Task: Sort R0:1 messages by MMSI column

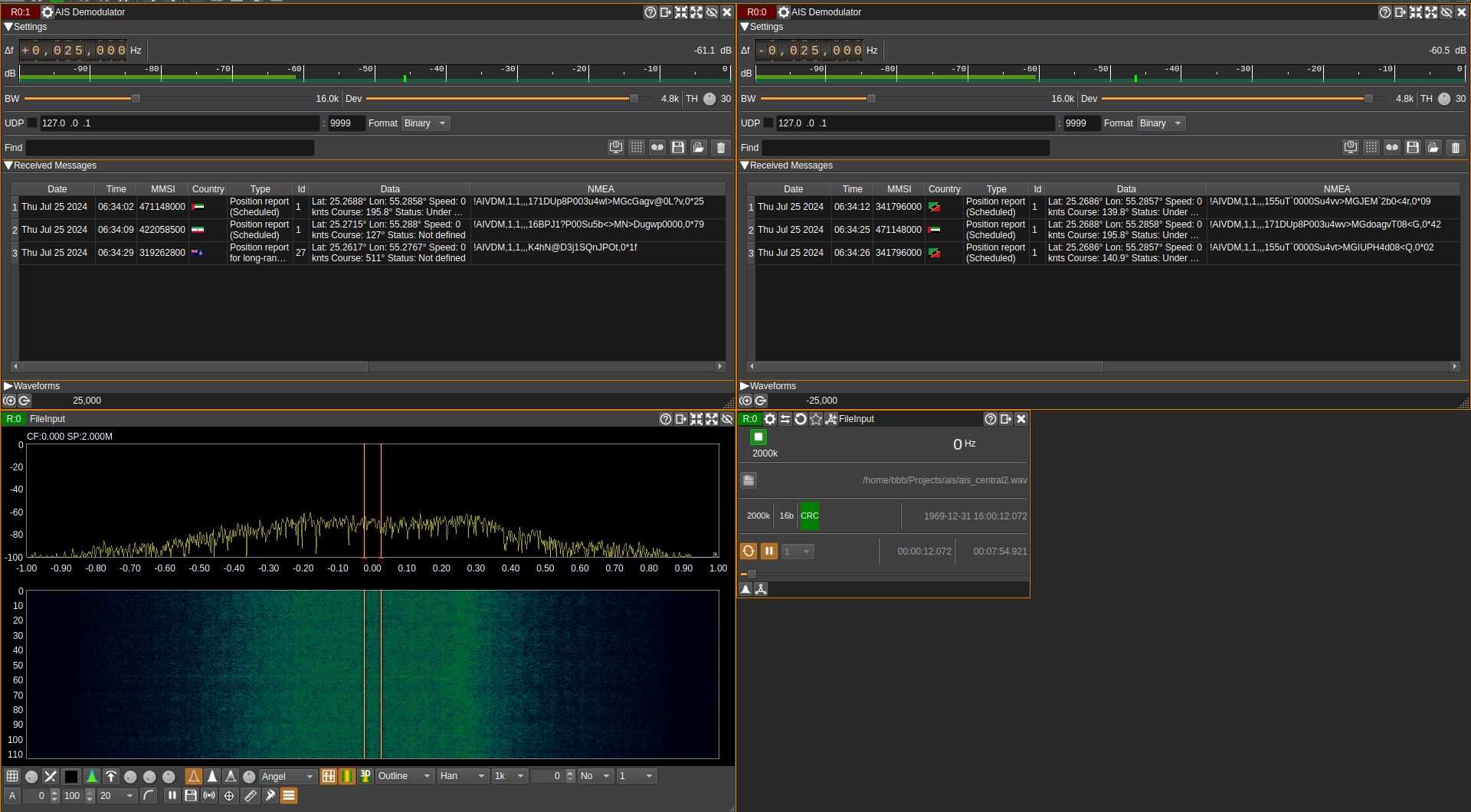Action: click(163, 189)
